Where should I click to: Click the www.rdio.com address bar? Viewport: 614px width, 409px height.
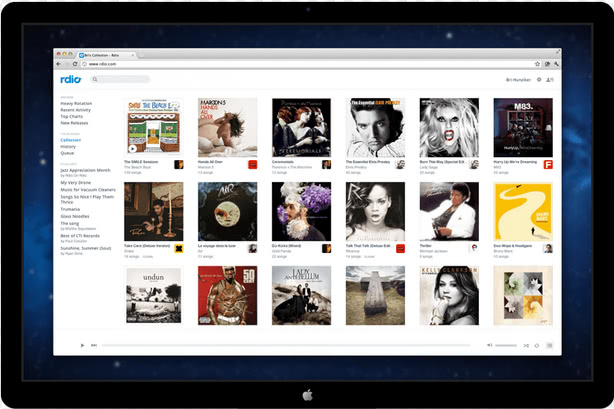[x=307, y=64]
